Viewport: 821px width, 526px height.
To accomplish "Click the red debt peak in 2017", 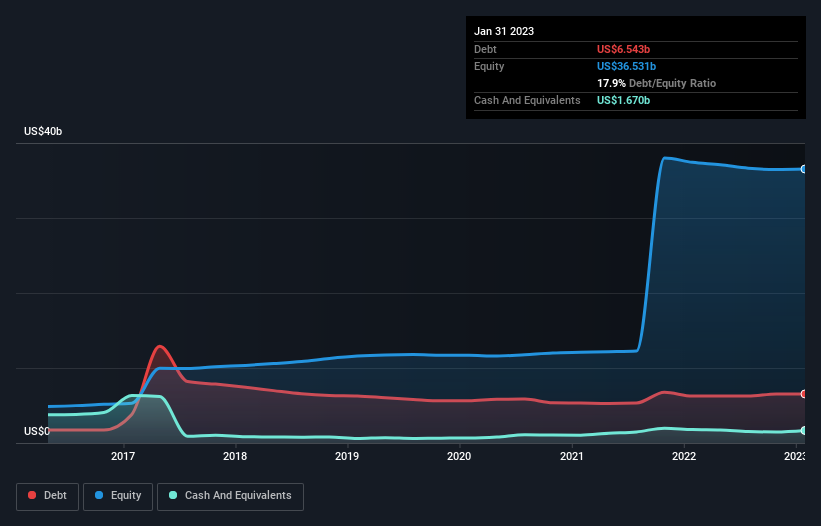I will tap(160, 346).
